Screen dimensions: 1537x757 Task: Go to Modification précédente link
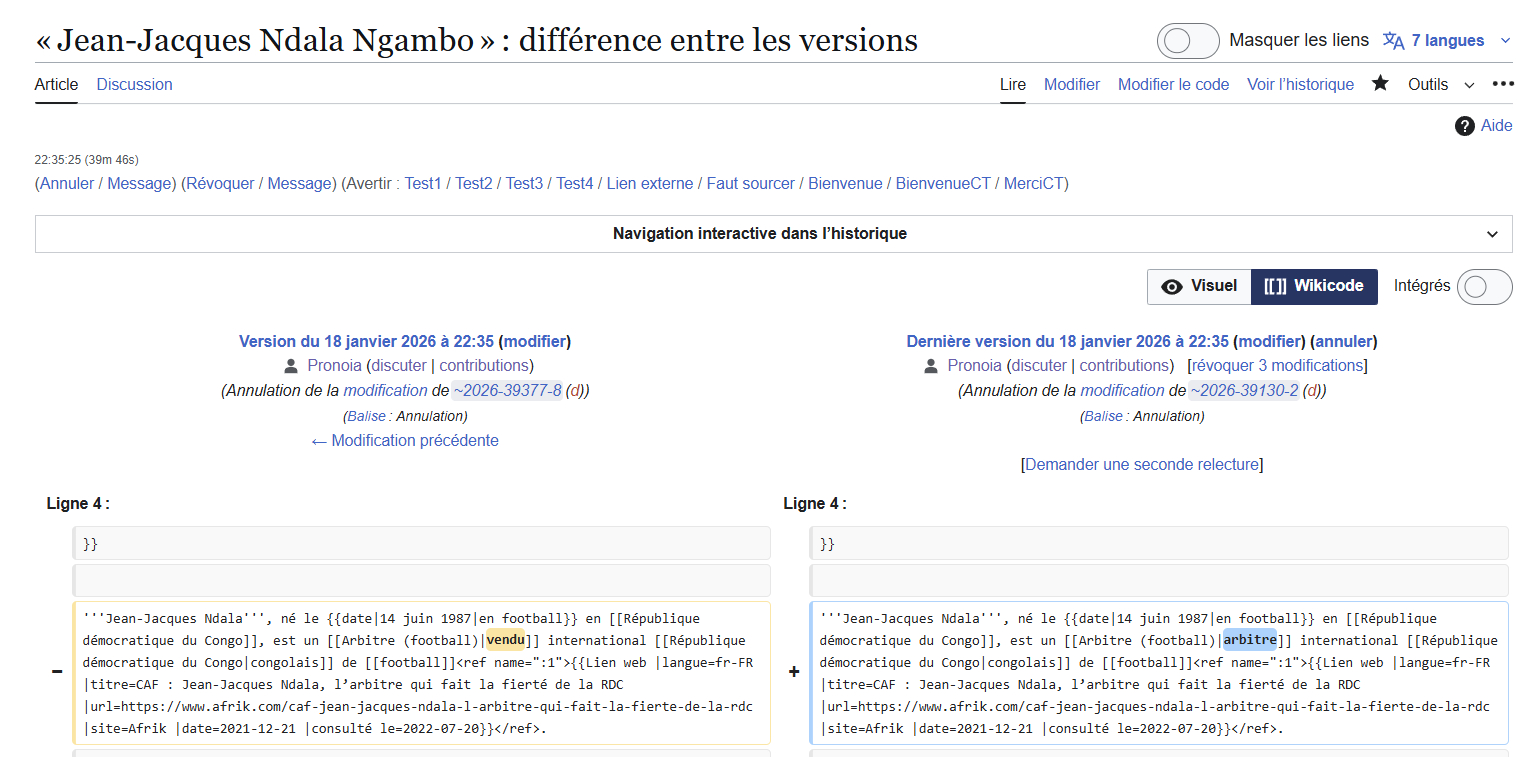(x=405, y=441)
